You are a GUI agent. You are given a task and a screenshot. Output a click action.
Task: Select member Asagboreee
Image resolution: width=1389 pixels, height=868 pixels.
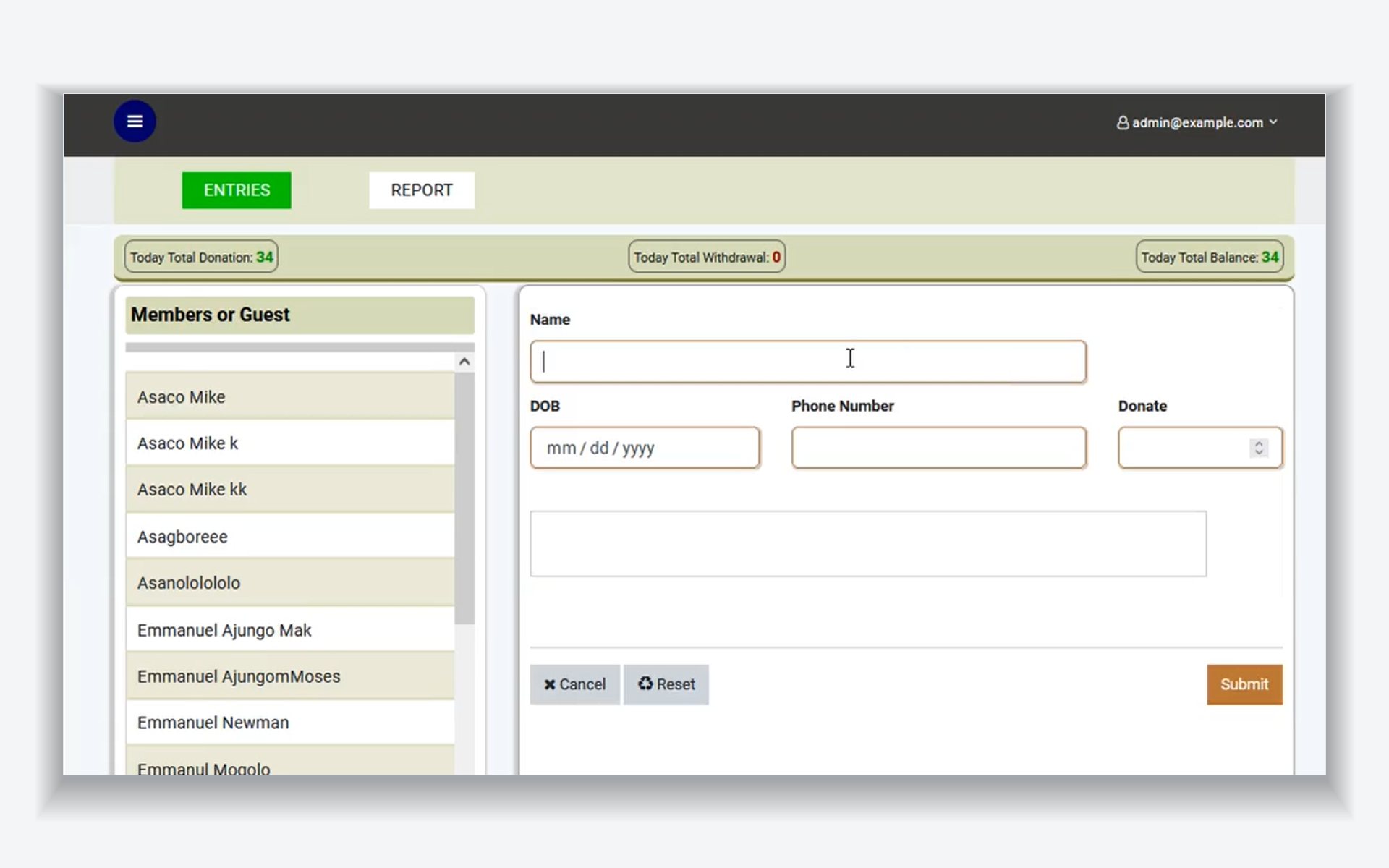(290, 536)
